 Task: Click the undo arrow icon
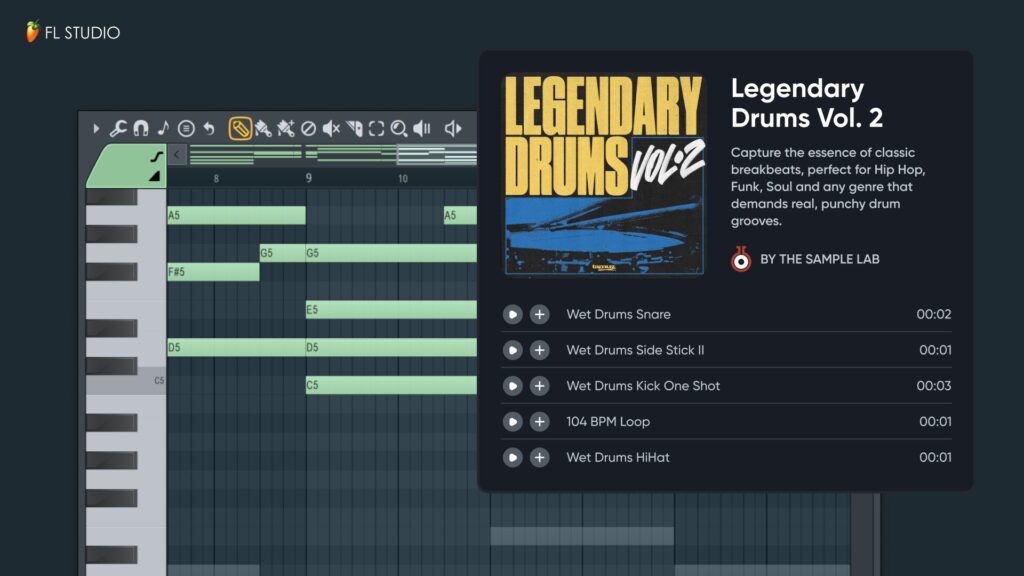coord(209,129)
